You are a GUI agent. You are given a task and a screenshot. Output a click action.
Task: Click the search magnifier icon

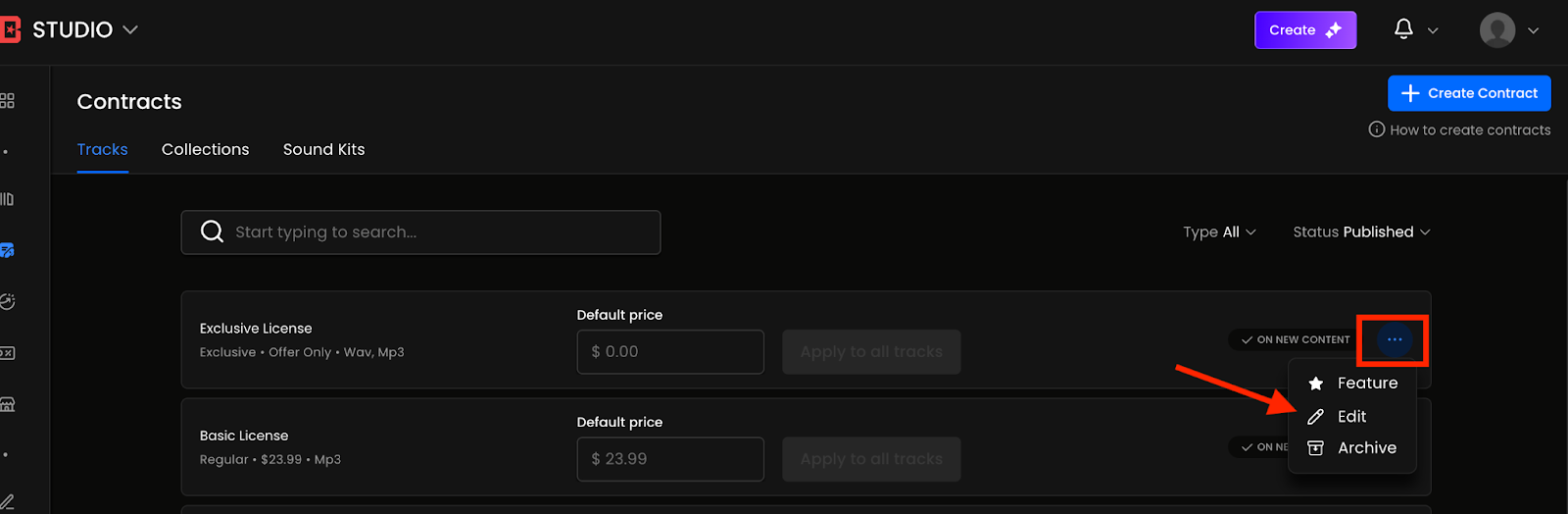[x=212, y=231]
